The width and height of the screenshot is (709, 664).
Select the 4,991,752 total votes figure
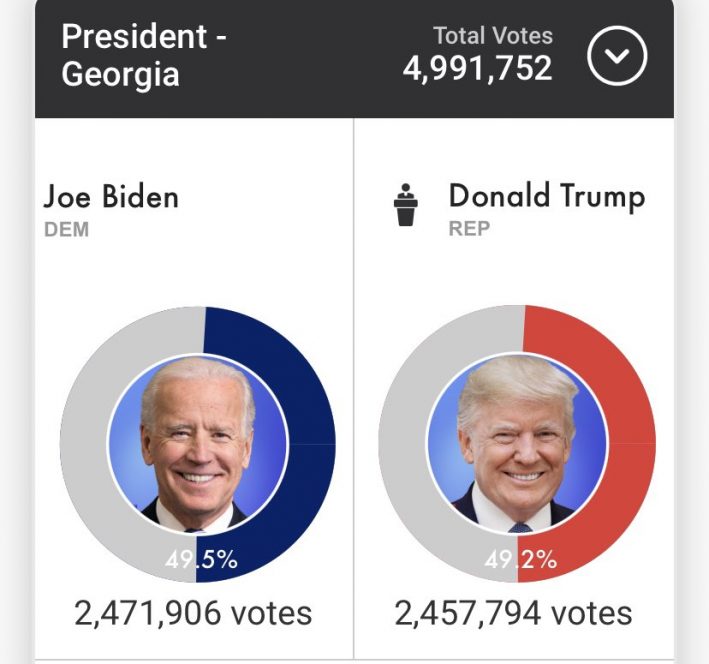pos(477,69)
